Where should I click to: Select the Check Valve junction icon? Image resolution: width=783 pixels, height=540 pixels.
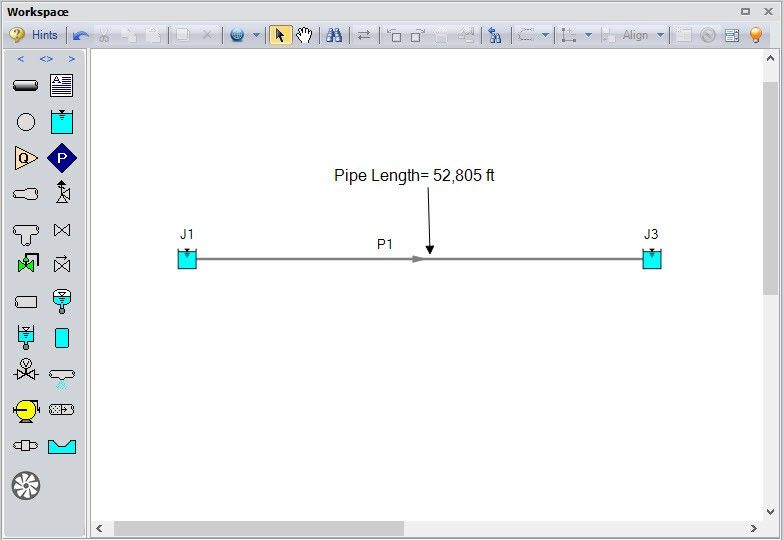pyautogui.click(x=62, y=264)
